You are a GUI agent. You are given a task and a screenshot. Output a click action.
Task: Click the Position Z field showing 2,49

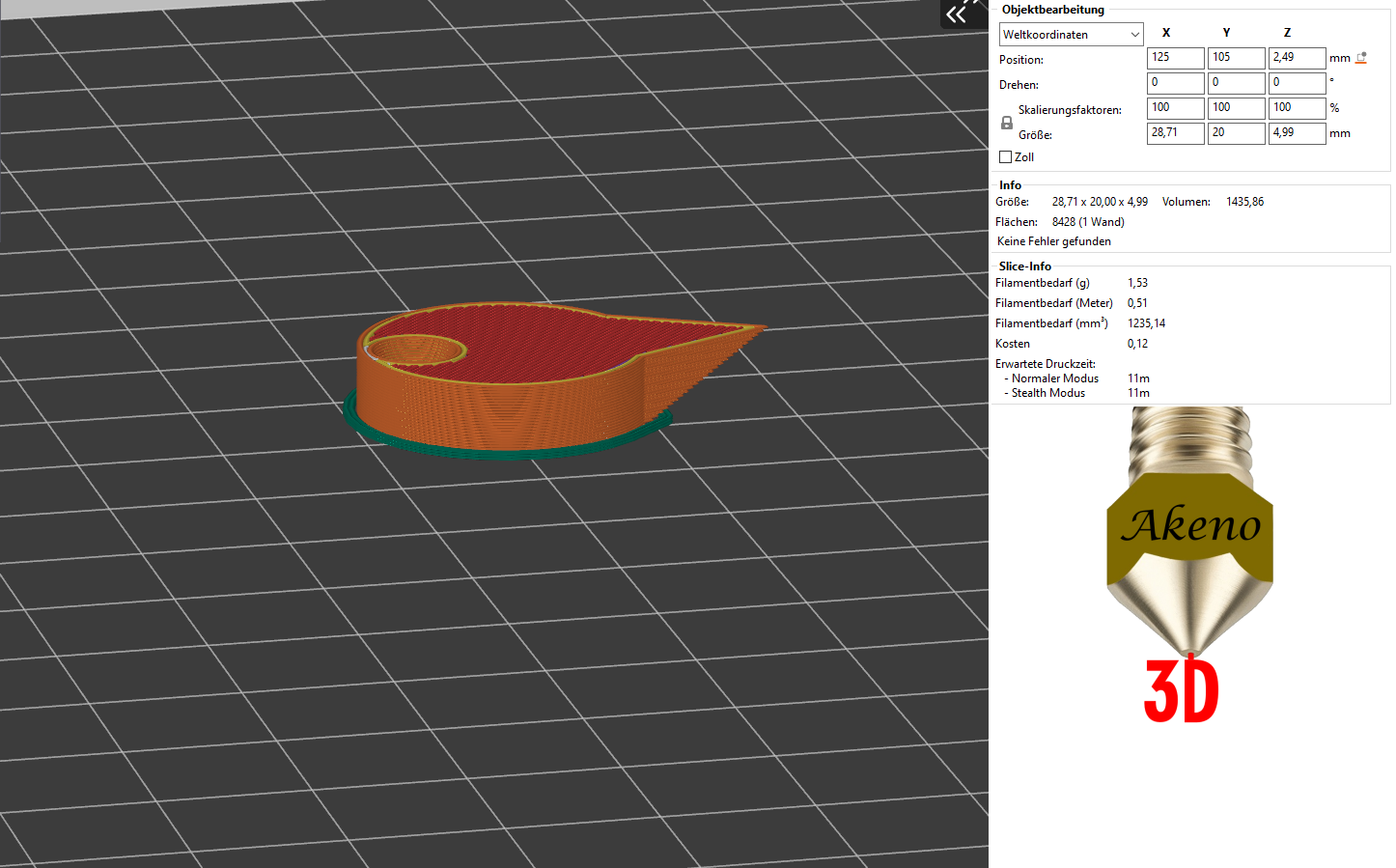[x=1297, y=58]
